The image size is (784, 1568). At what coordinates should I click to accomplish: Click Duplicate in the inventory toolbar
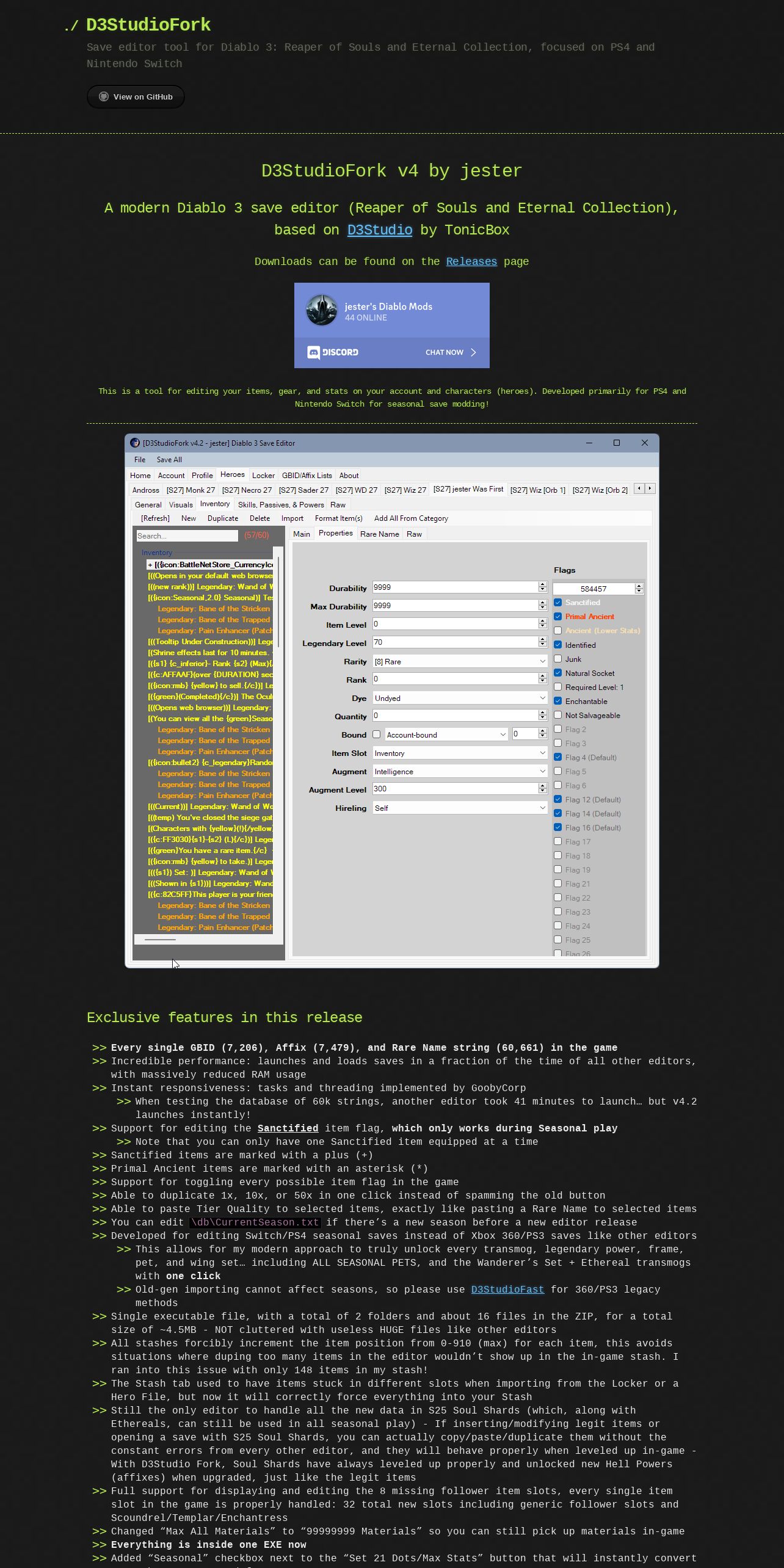(x=223, y=518)
